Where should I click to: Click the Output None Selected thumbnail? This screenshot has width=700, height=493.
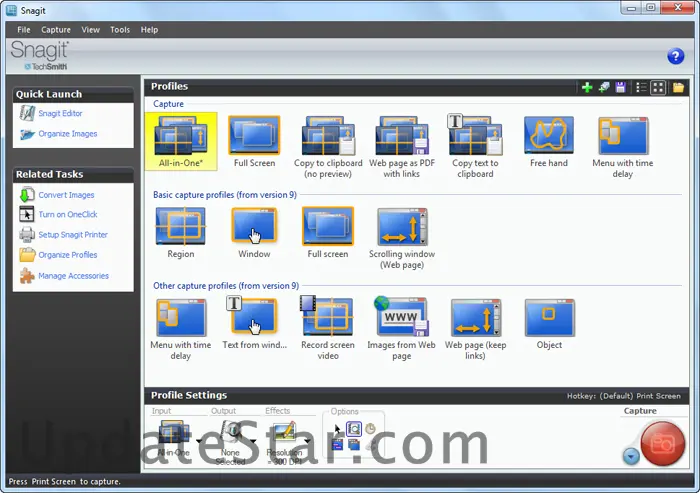pos(231,433)
